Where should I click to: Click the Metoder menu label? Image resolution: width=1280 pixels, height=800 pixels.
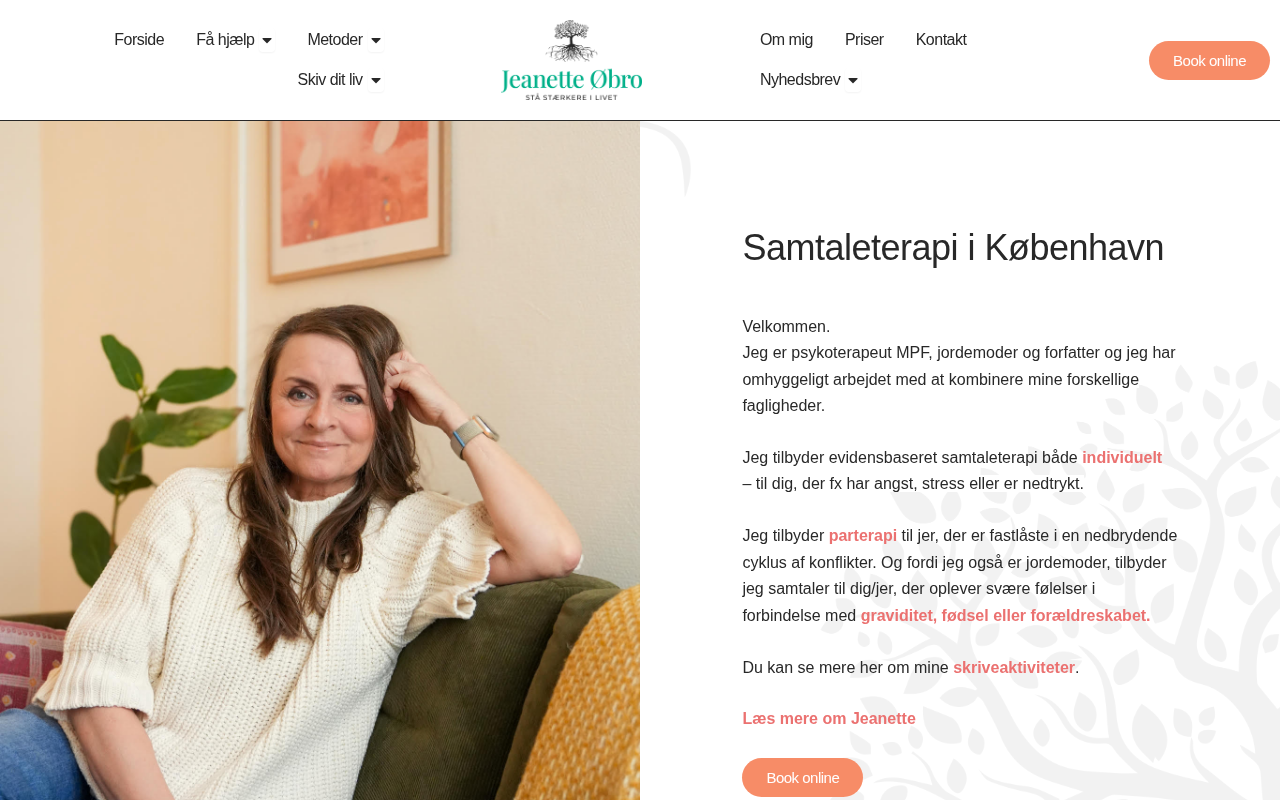tap(335, 40)
